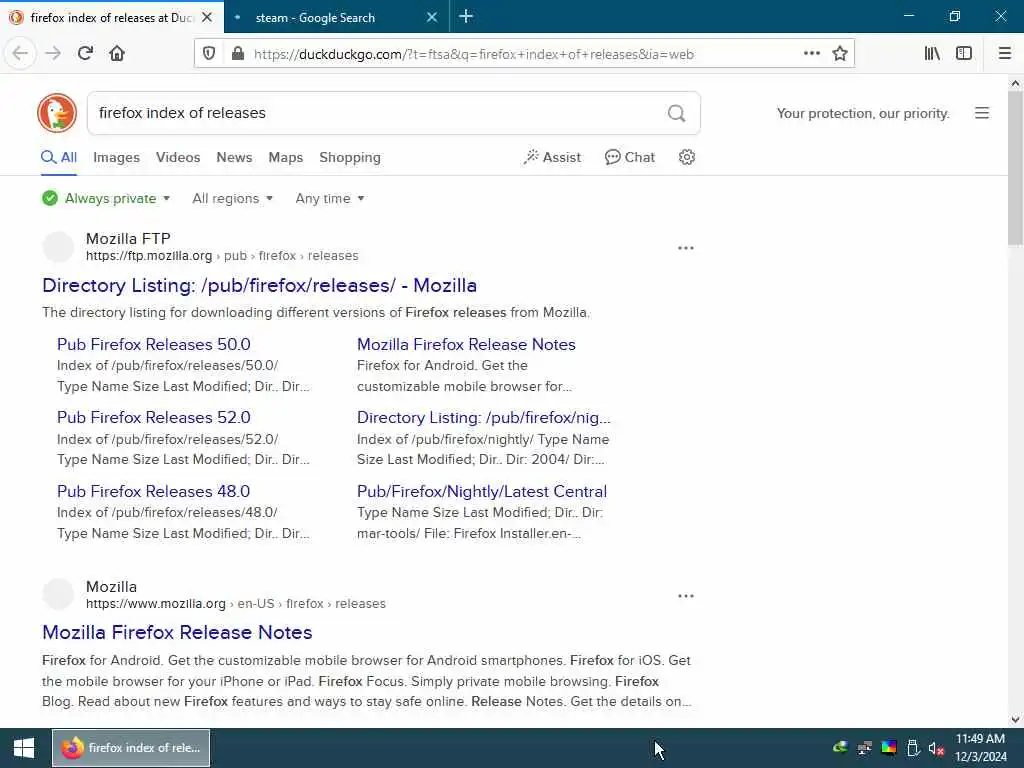
Task: Open tracking protection shield icon
Action: tap(209, 54)
